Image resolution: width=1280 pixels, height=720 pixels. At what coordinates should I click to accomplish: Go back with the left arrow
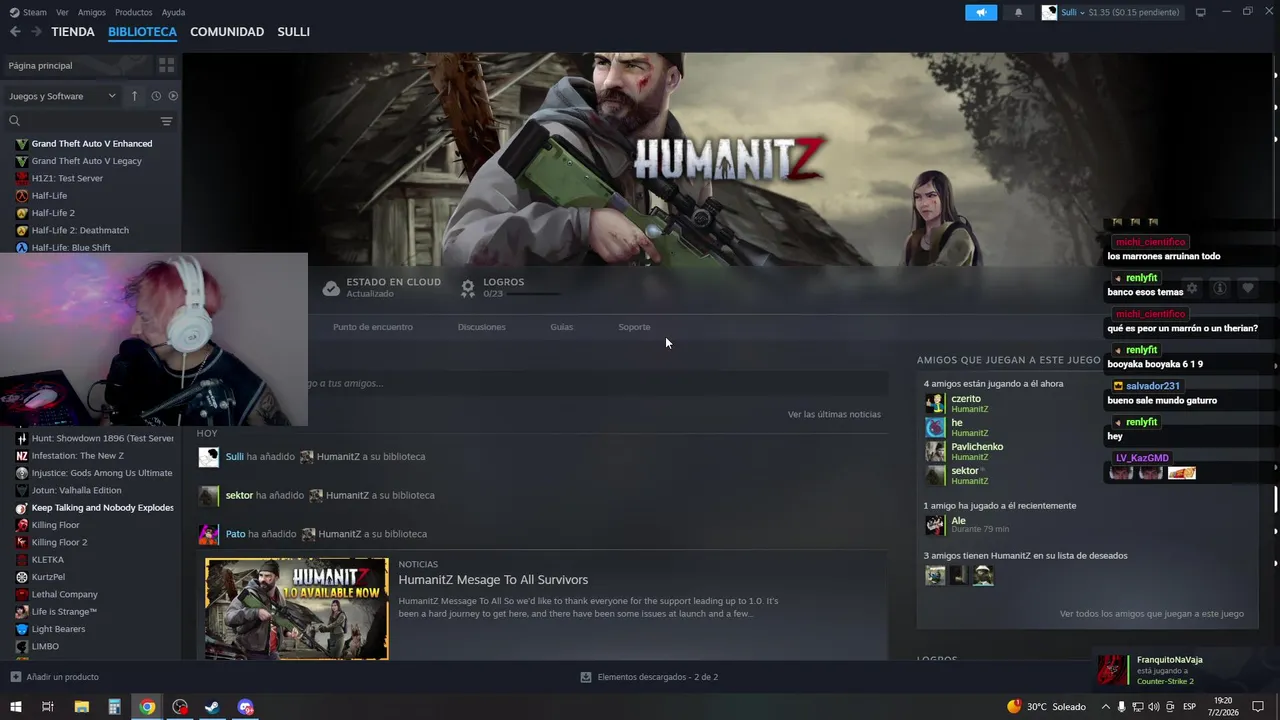15,32
